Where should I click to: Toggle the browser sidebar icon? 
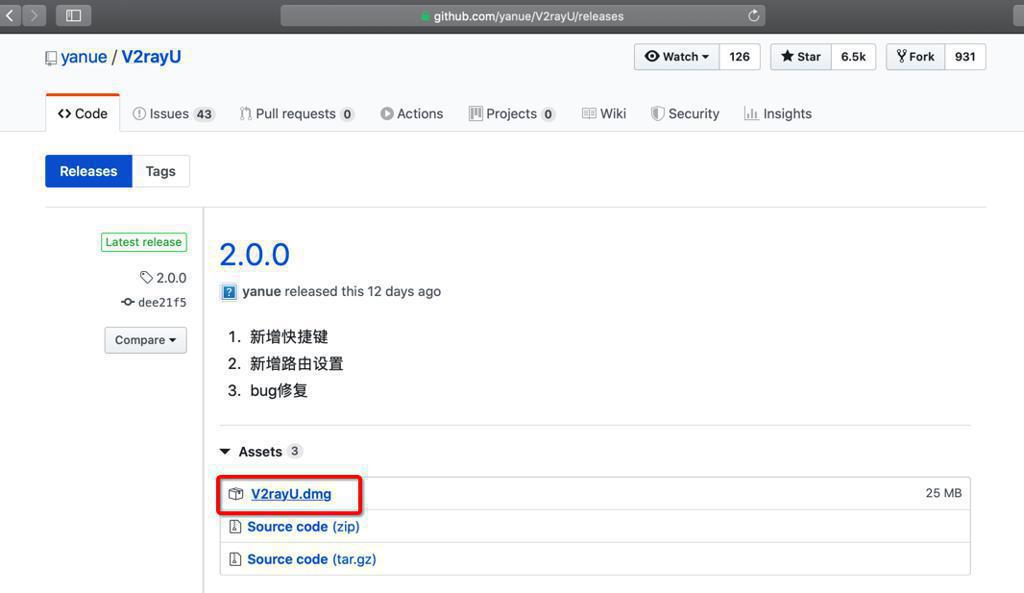tap(73, 15)
